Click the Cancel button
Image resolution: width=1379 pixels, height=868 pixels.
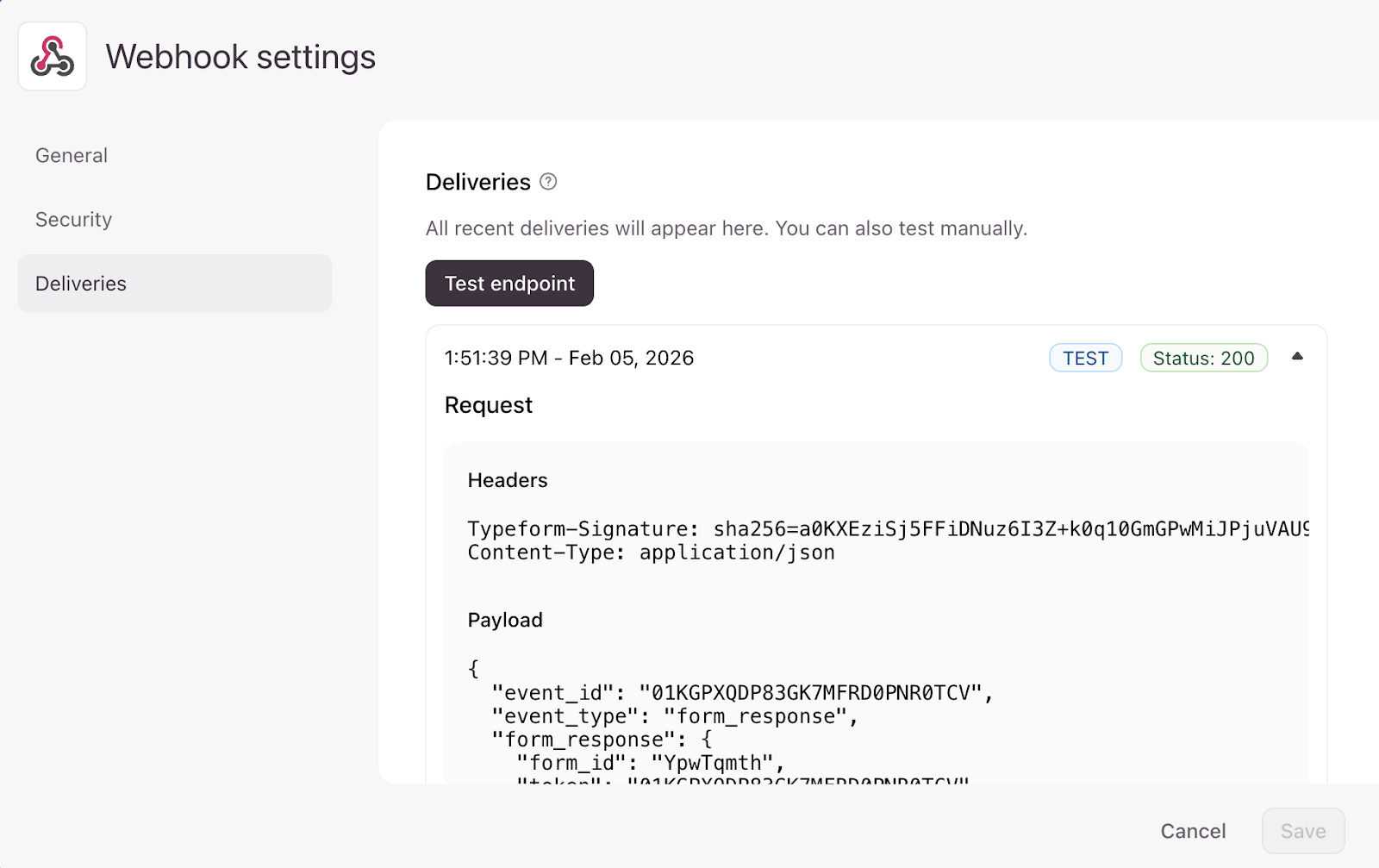(1193, 831)
